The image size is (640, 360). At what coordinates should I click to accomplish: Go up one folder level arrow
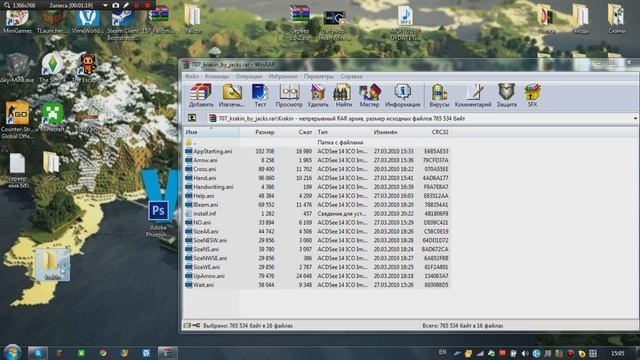[192, 118]
